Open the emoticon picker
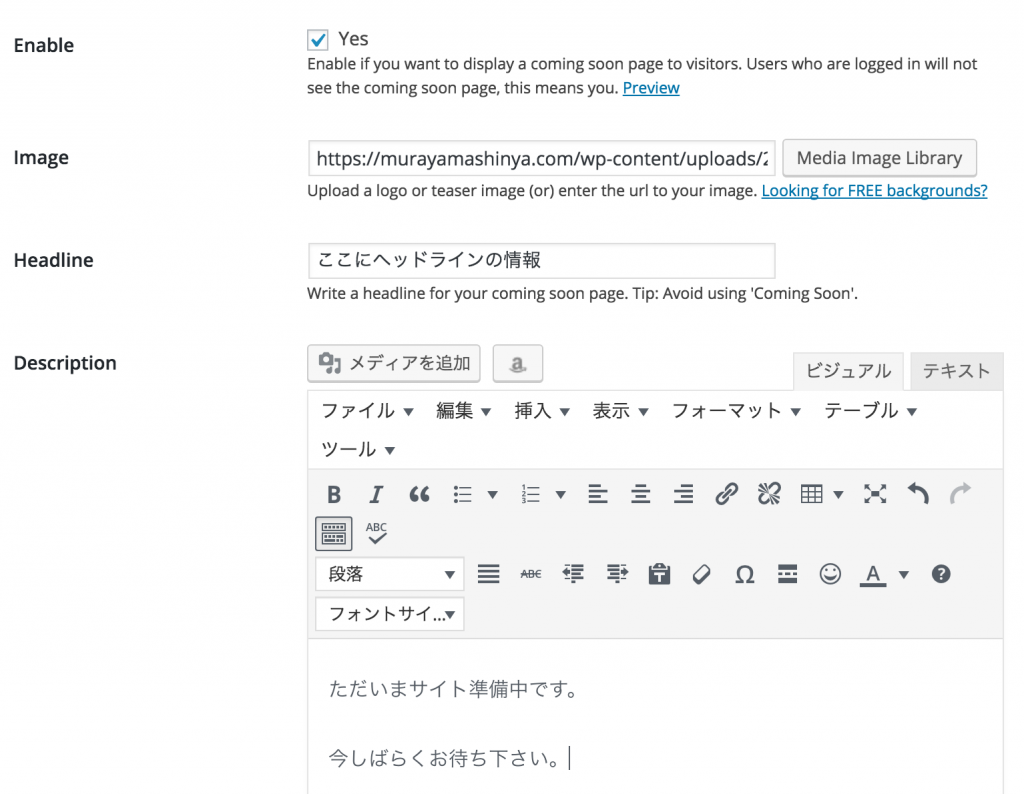The height and width of the screenshot is (794, 1024). pyautogui.click(x=830, y=574)
